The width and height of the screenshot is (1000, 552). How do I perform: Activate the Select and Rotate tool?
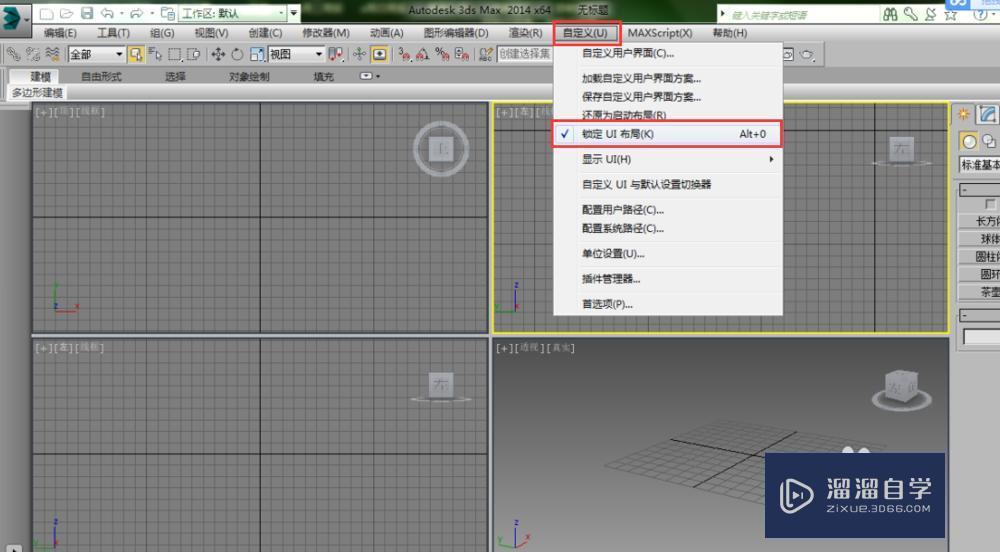pyautogui.click(x=237, y=54)
